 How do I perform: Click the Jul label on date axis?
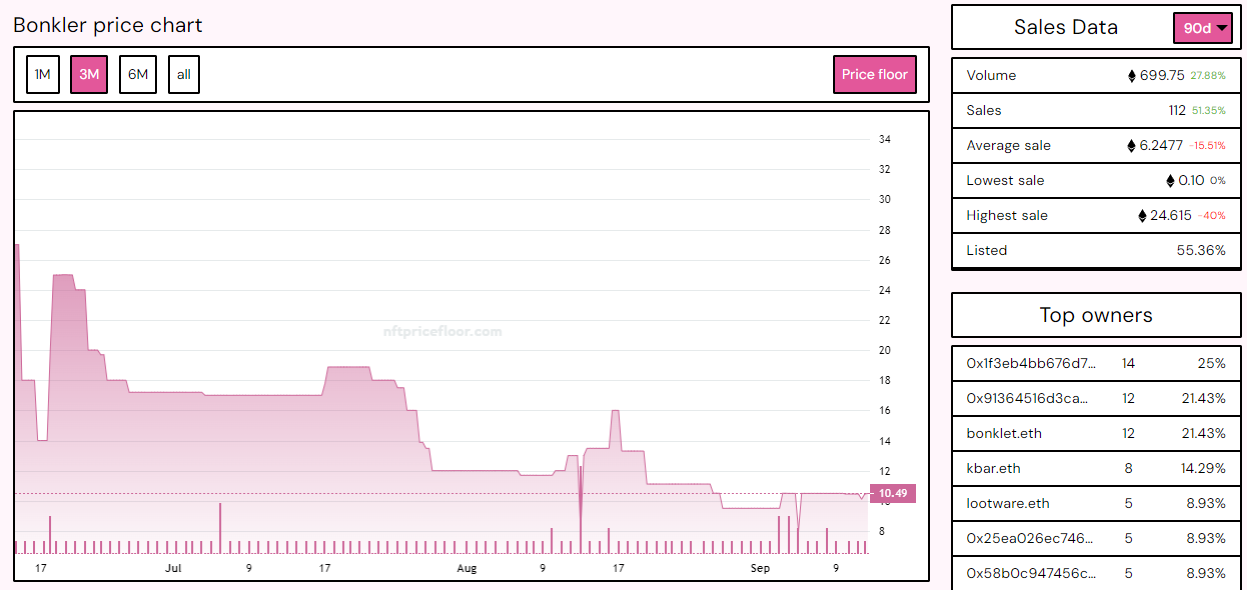173,568
